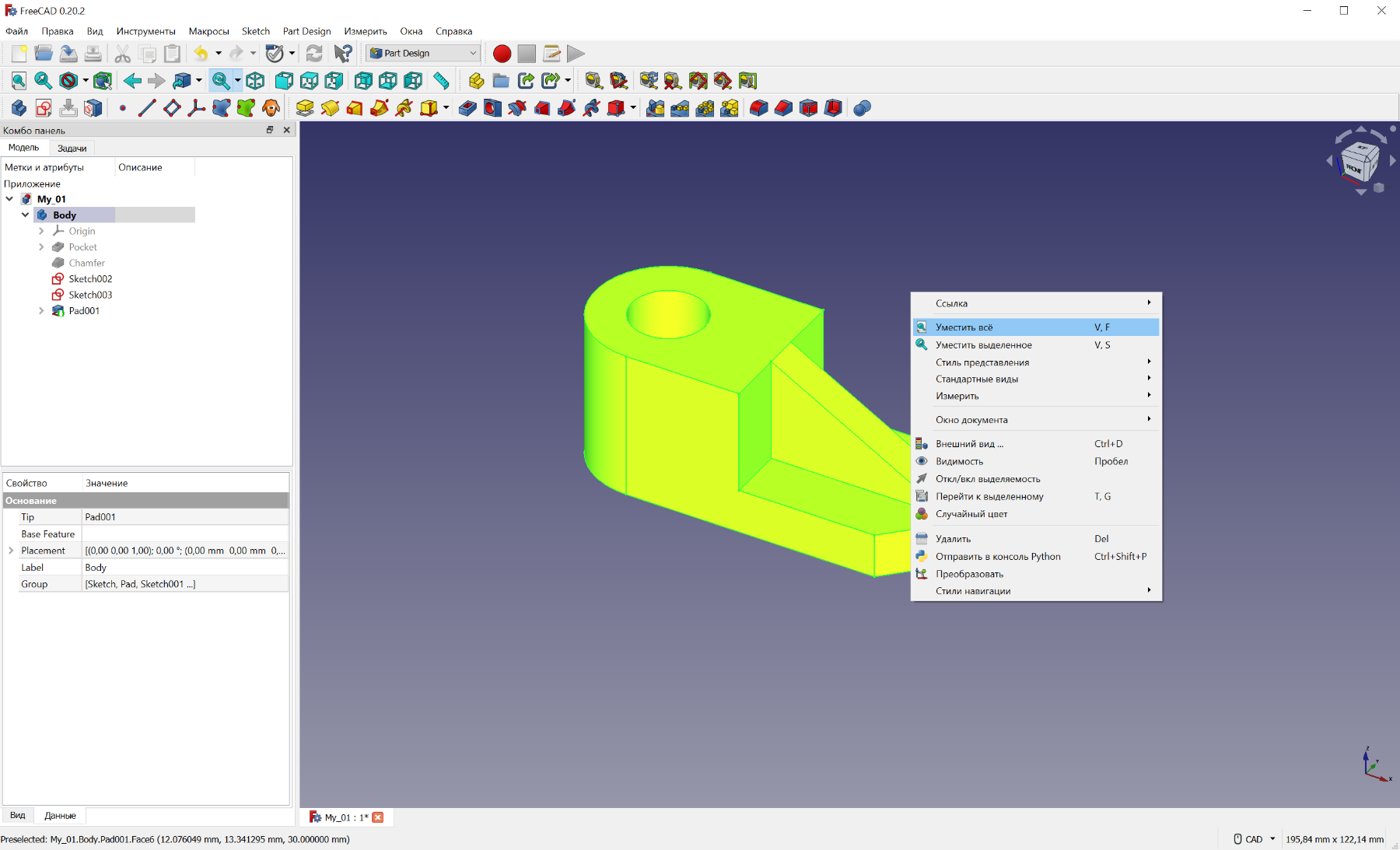The width and height of the screenshot is (1400, 850).
Task: Select Sketch003 in the model tree
Action: [x=90, y=295]
